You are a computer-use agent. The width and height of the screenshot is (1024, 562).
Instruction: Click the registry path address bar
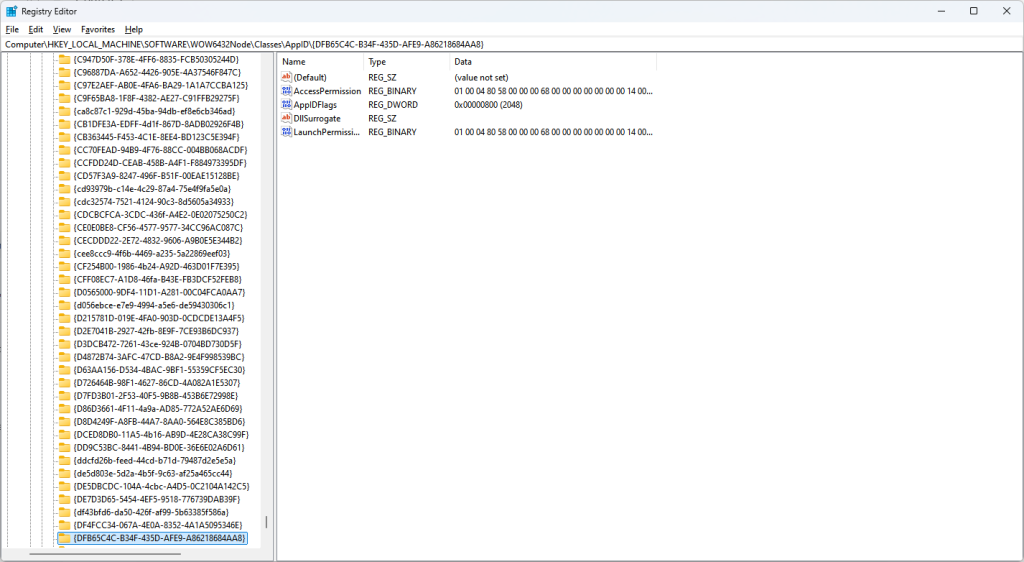[x=500, y=45]
